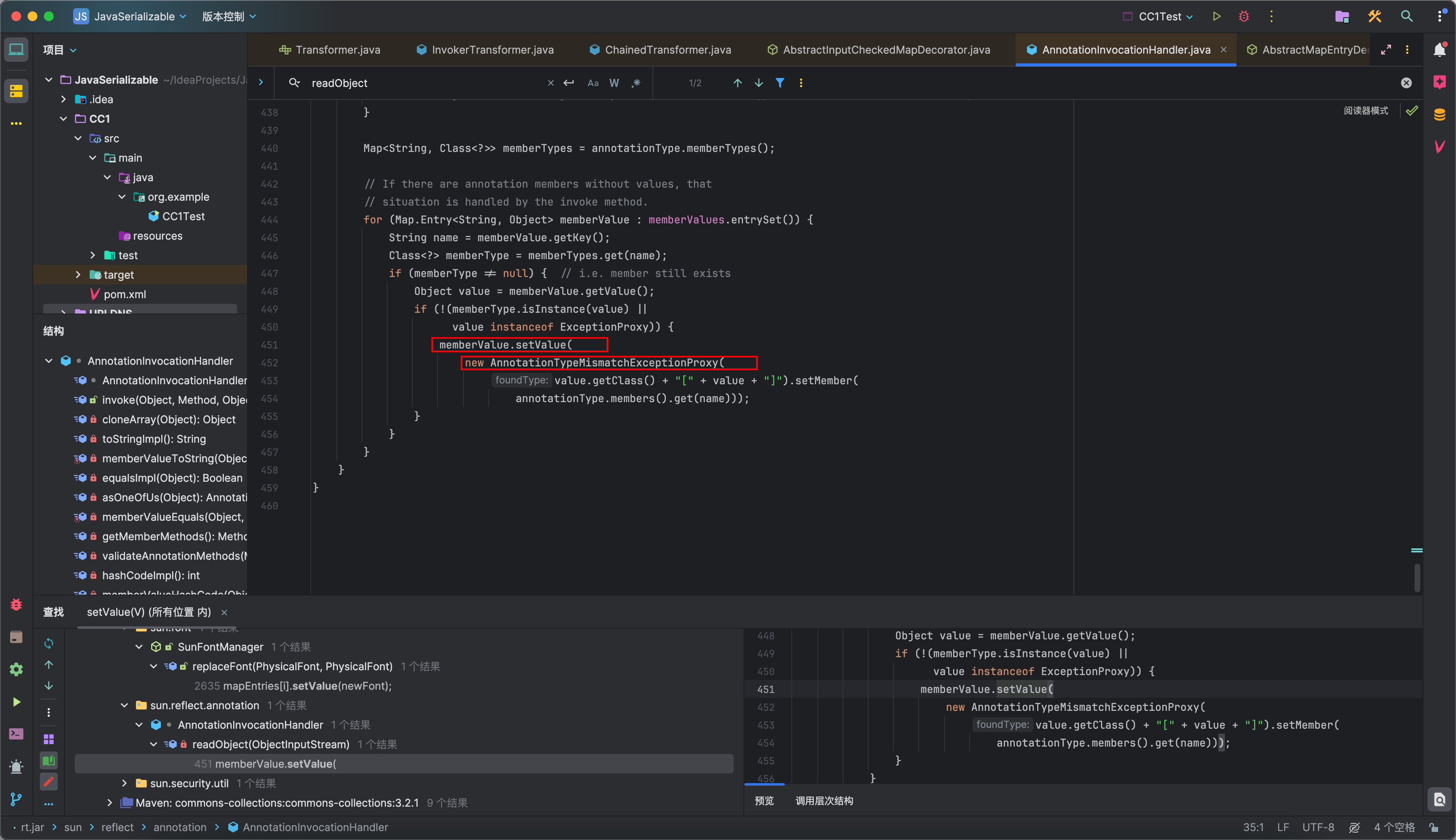Select the 451 memberValue.setValue( result row
Image resolution: width=1456 pixels, height=840 pixels.
tap(404, 764)
